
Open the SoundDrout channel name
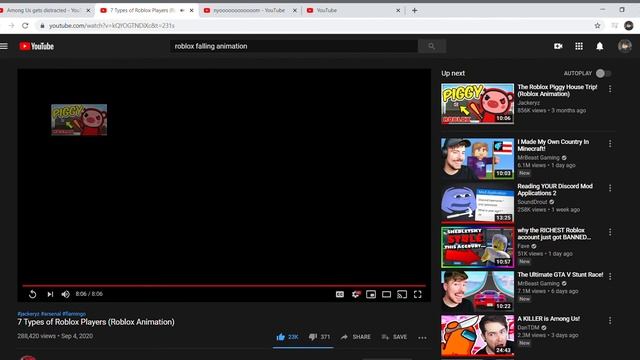[x=532, y=202]
